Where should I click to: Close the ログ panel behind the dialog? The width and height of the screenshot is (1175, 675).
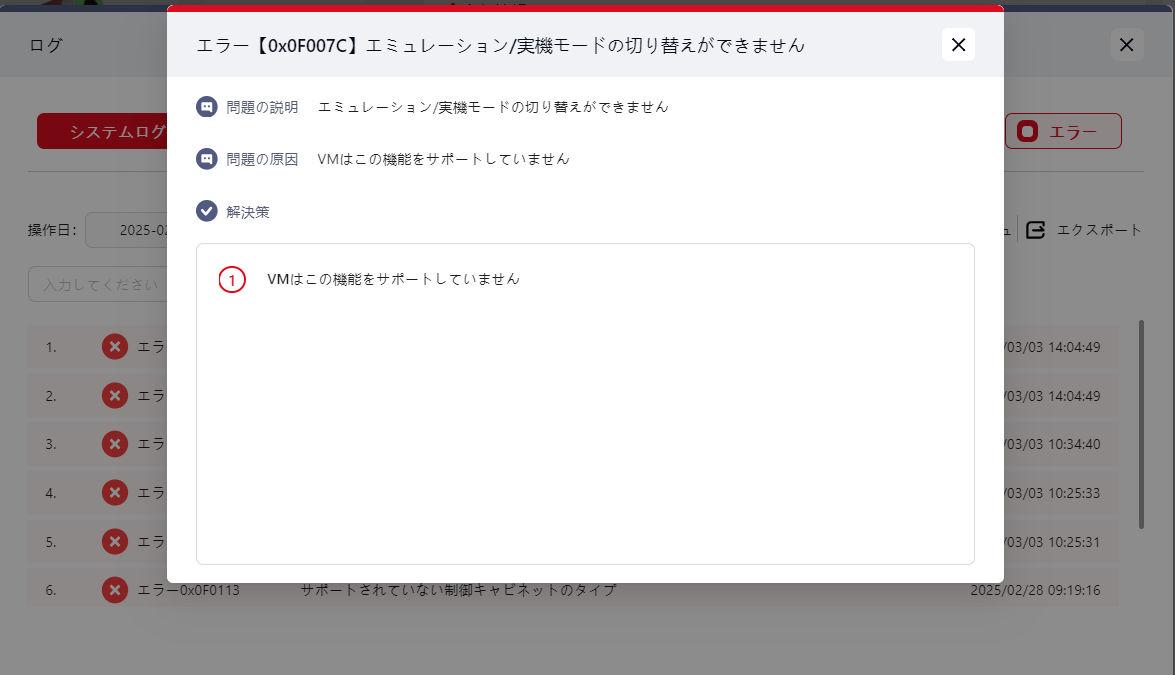(x=1126, y=45)
